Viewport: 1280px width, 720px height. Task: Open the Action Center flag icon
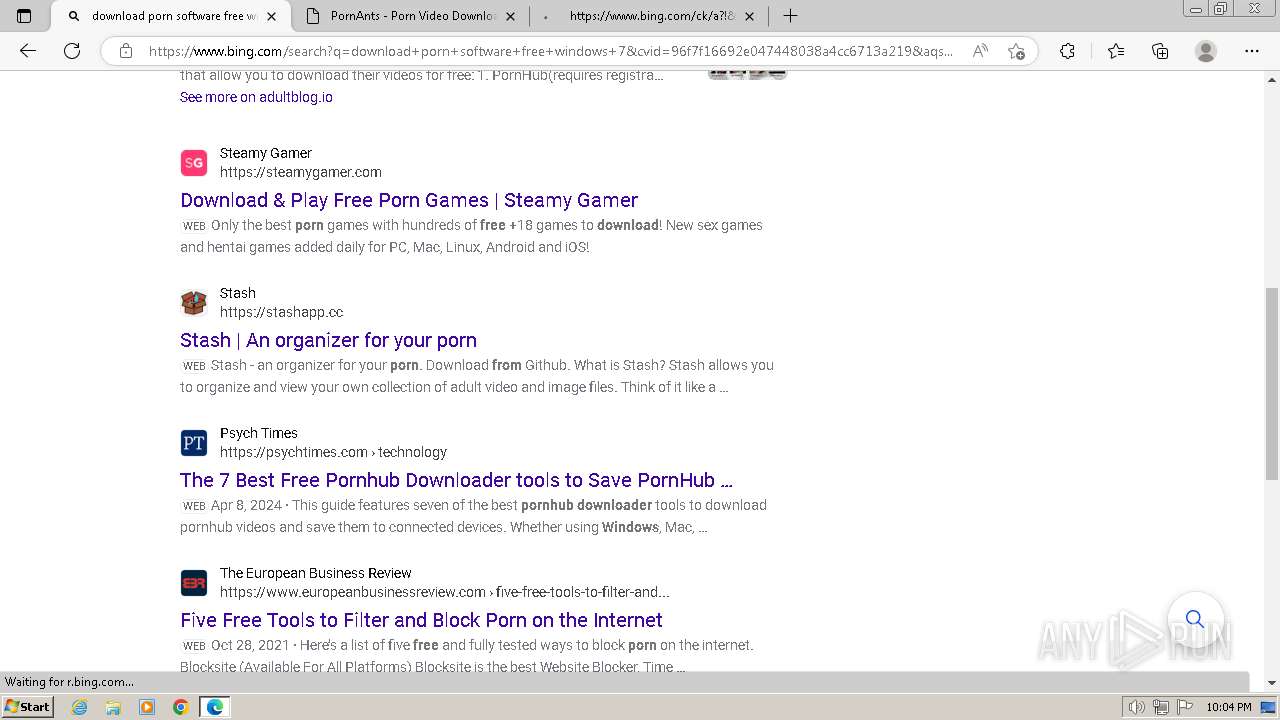click(1184, 707)
